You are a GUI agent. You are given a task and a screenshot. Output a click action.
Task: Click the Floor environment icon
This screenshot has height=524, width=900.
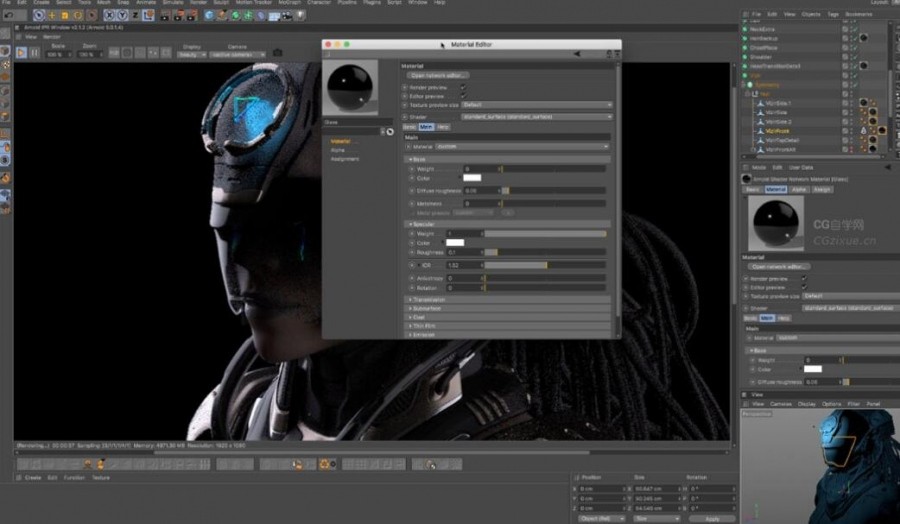(274, 15)
